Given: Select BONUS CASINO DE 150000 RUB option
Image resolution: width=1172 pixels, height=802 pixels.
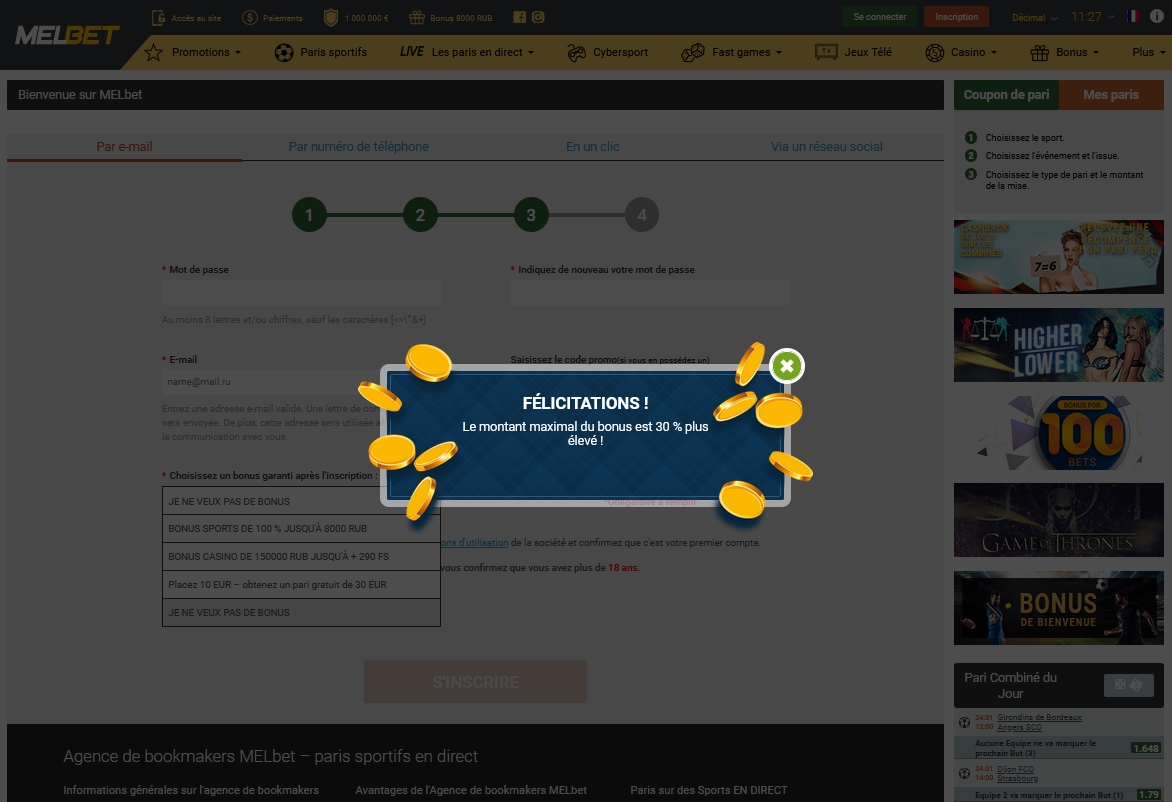Looking at the screenshot, I should (x=301, y=557).
